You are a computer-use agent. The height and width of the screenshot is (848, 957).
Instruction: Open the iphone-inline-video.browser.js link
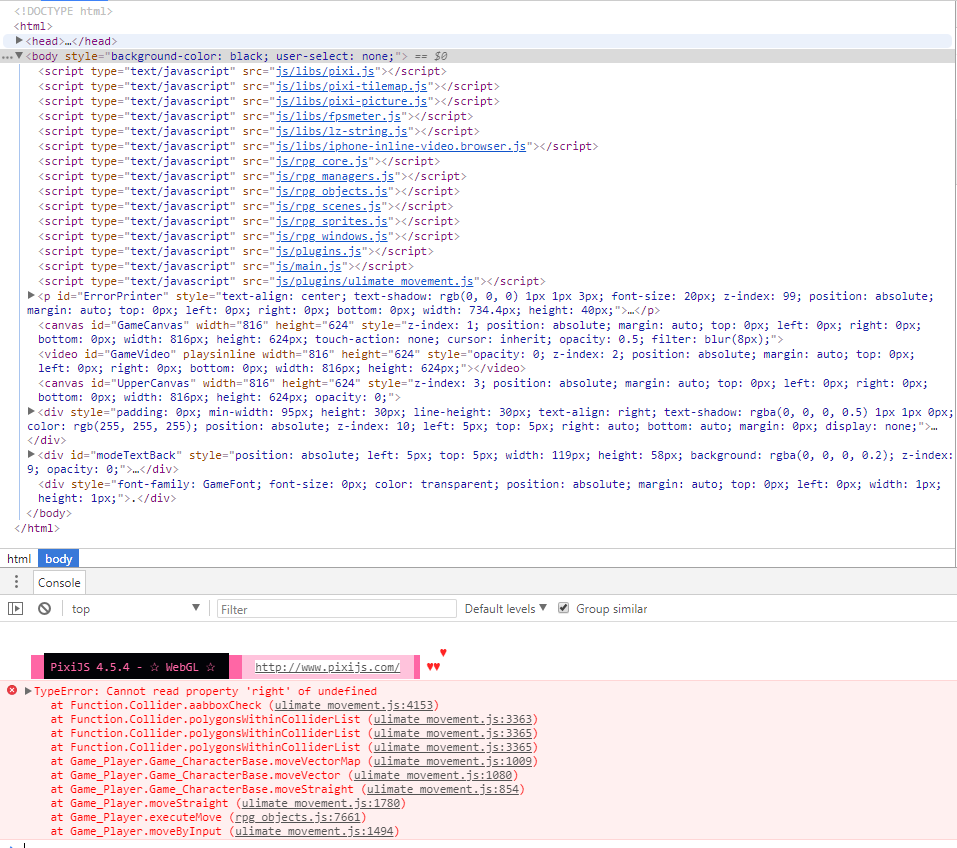tap(401, 146)
